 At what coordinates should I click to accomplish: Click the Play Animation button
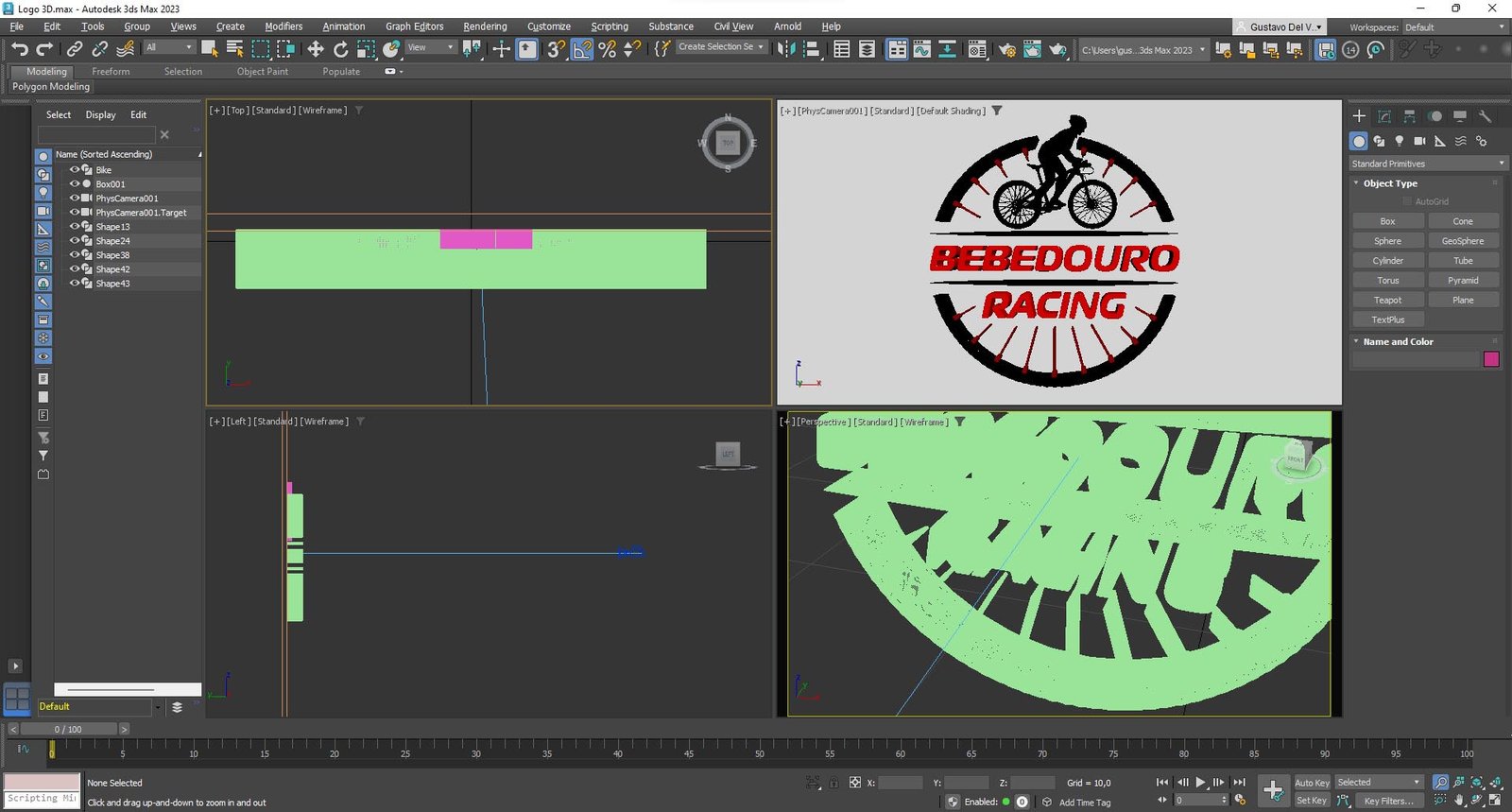[x=1200, y=783]
